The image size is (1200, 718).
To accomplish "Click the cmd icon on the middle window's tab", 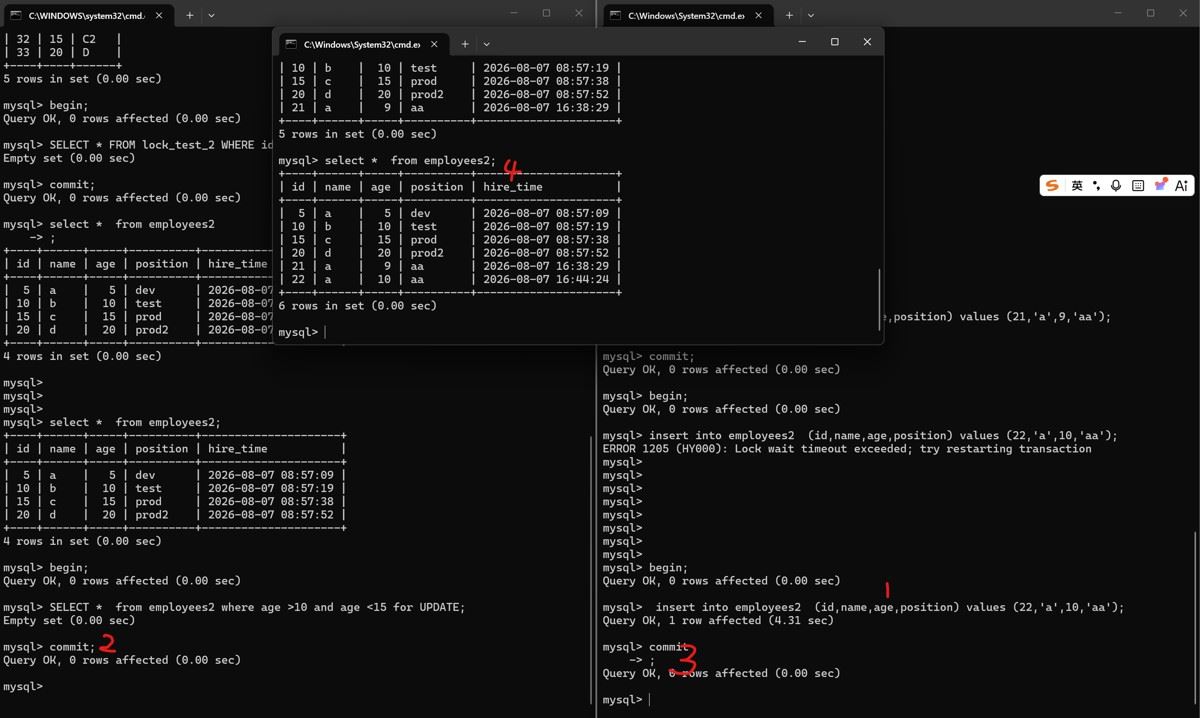I will [291, 44].
